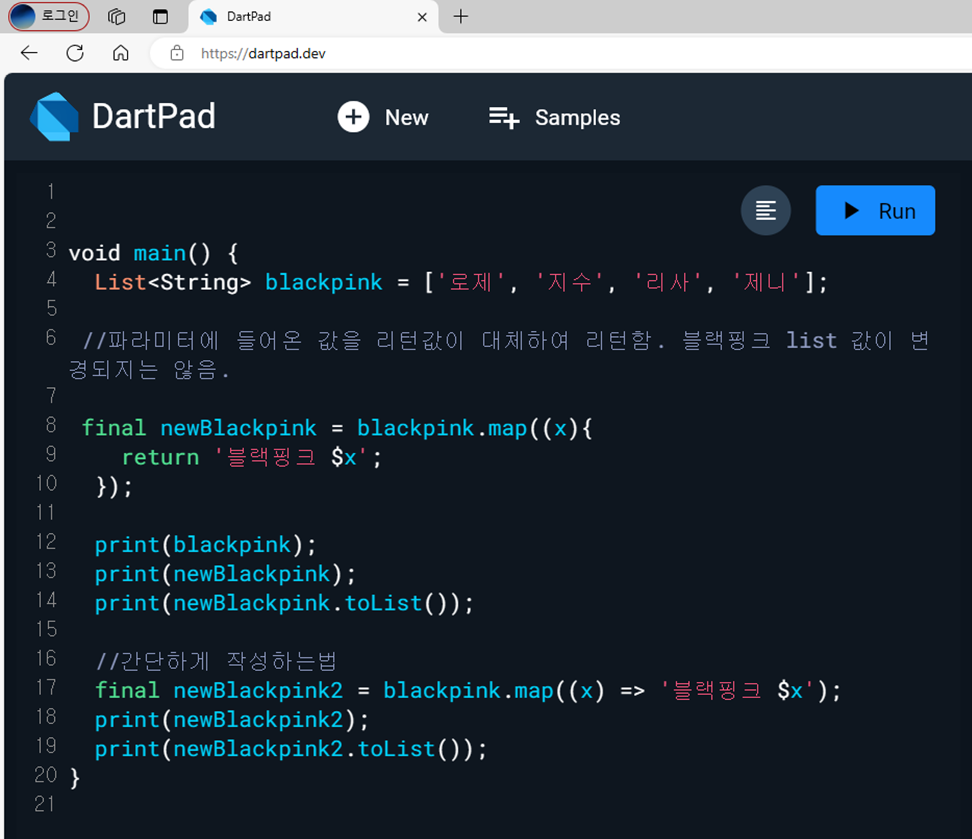Image resolution: width=972 pixels, height=839 pixels.
Task: Toggle the vertical tabs panel icon
Action: click(x=161, y=17)
